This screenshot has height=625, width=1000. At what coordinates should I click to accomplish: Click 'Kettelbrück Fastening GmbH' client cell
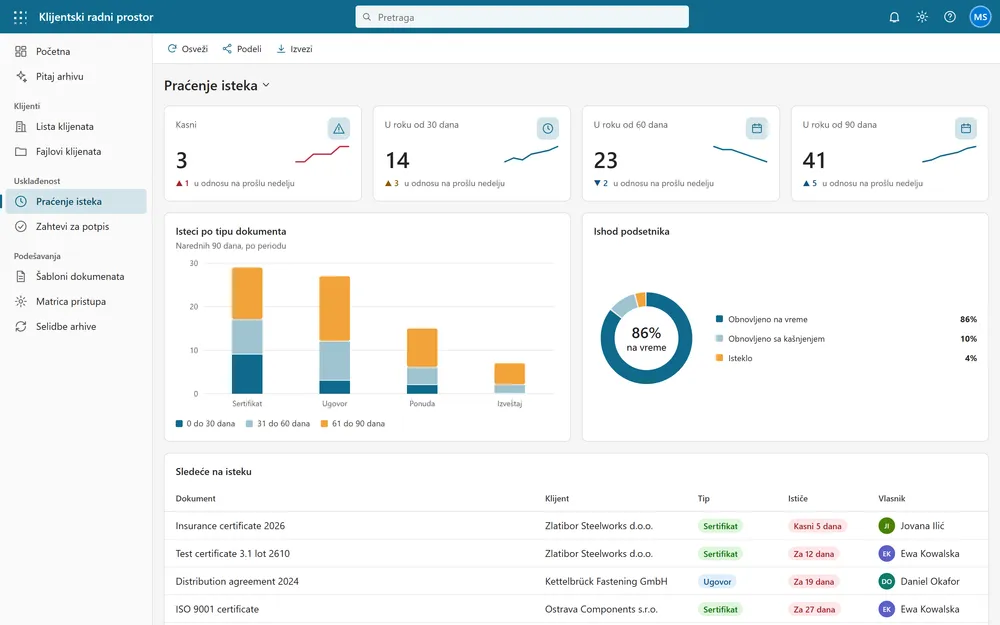[x=606, y=582]
